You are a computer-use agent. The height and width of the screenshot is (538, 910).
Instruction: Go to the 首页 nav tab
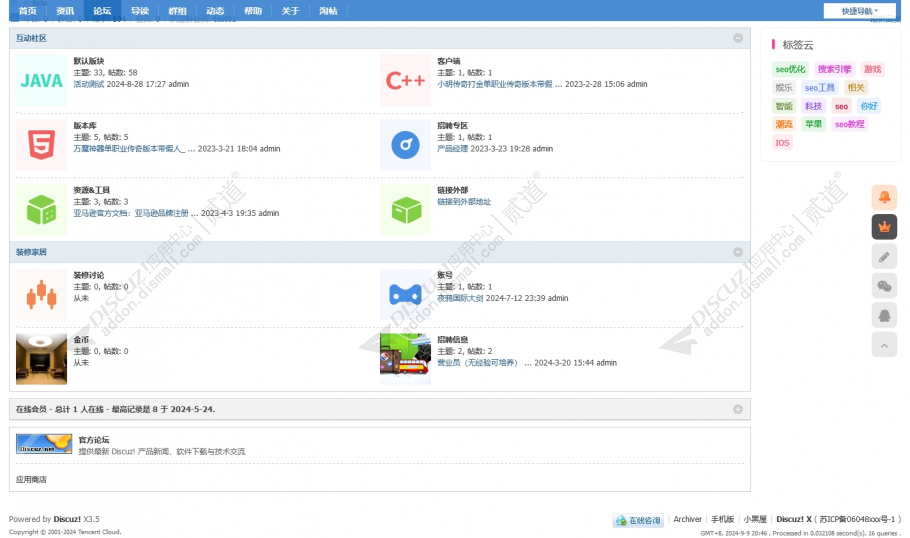click(x=27, y=10)
